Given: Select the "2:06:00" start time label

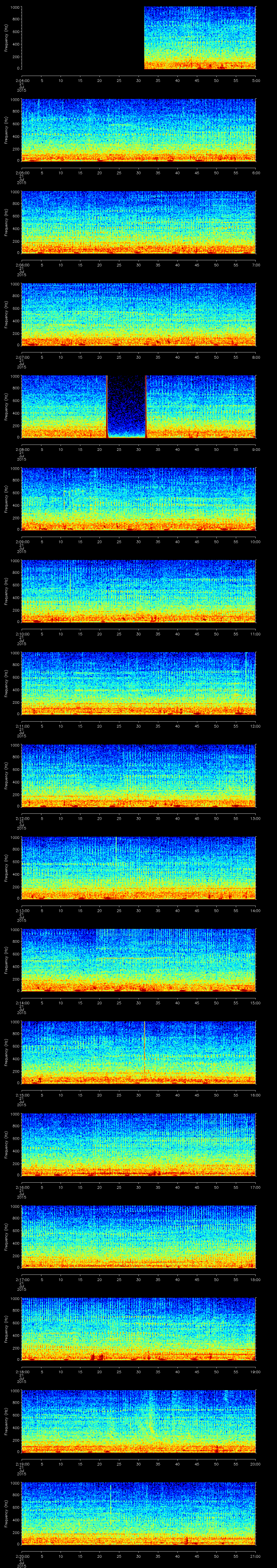Looking at the screenshot, I should pyautogui.click(x=22, y=265).
